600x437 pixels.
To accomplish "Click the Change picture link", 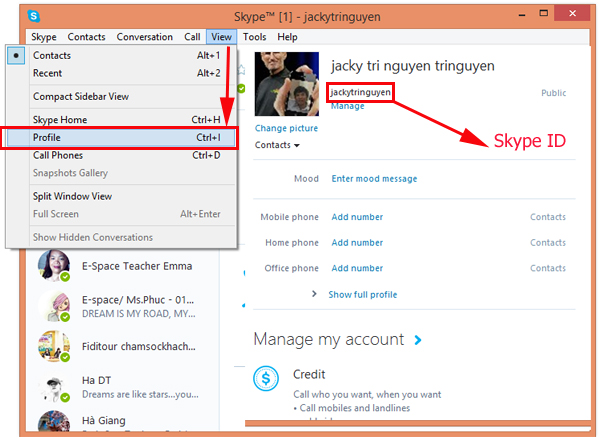I will coord(286,128).
